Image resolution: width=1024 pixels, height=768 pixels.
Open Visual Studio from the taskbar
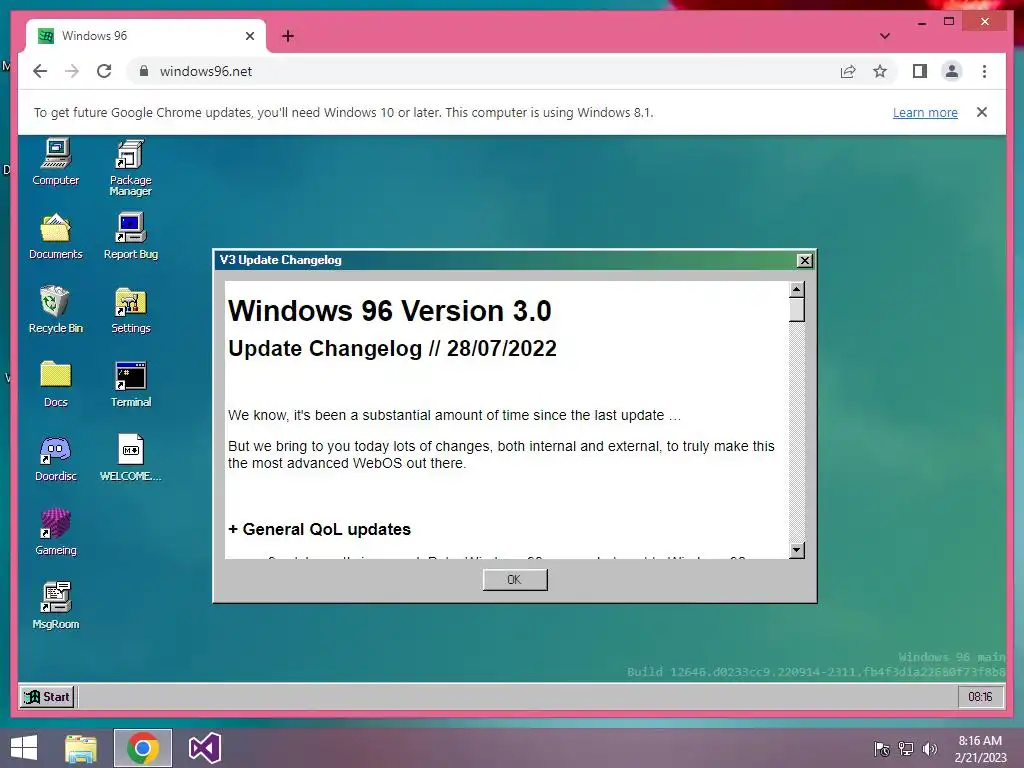tap(205, 748)
